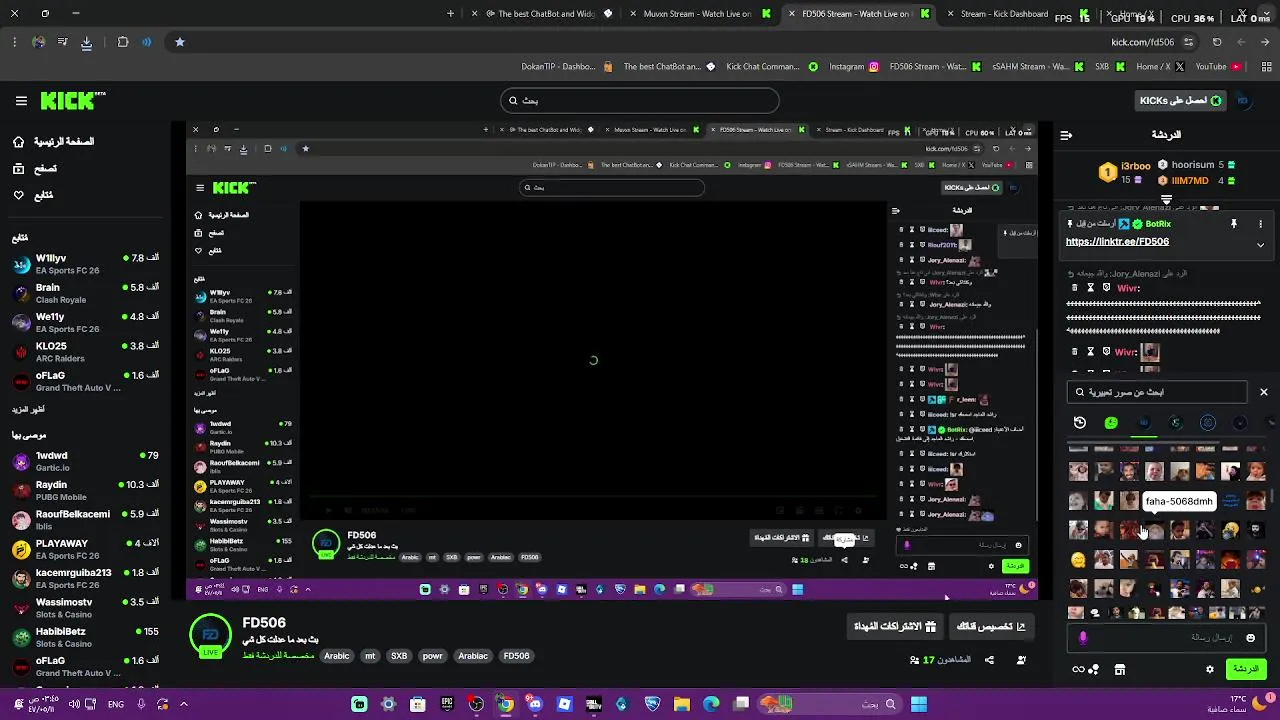The height and width of the screenshot is (720, 1280).
Task: Open a new browser tab
Action: [x=451, y=14]
